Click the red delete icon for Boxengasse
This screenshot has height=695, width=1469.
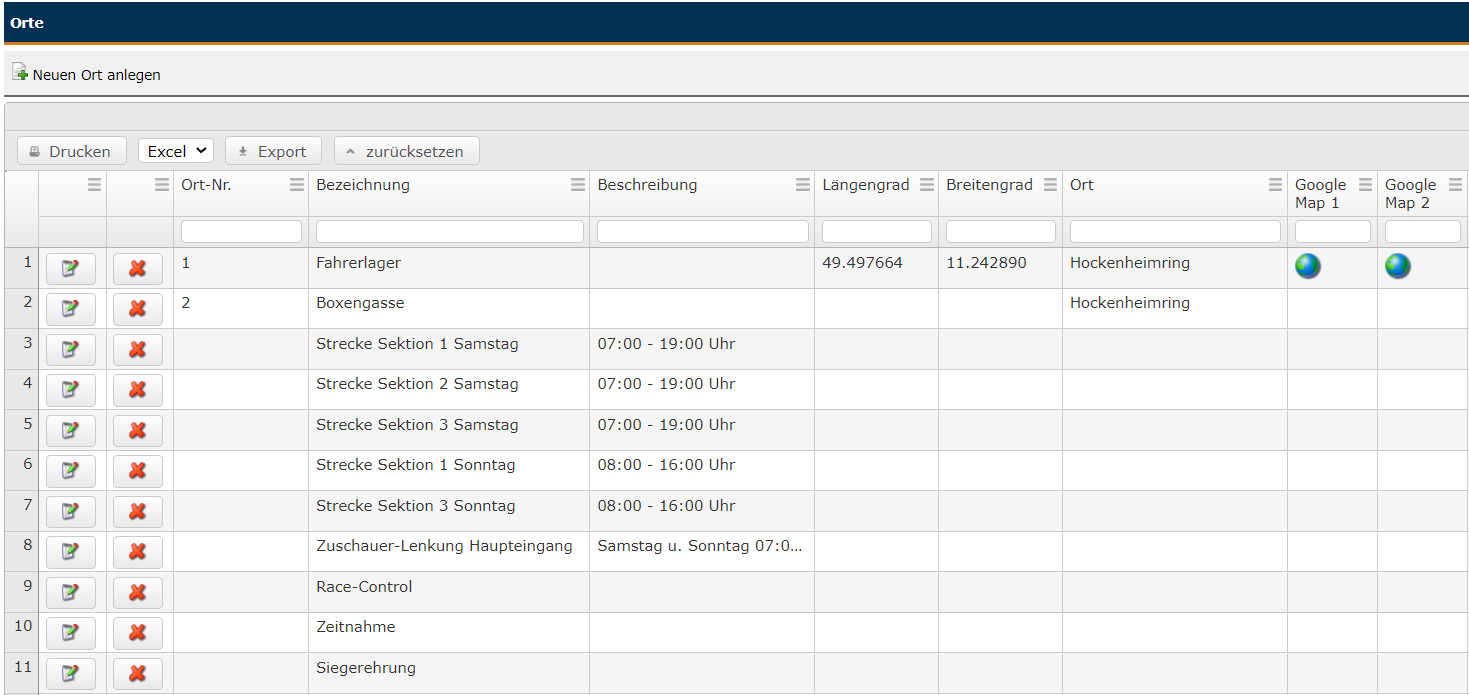click(138, 309)
